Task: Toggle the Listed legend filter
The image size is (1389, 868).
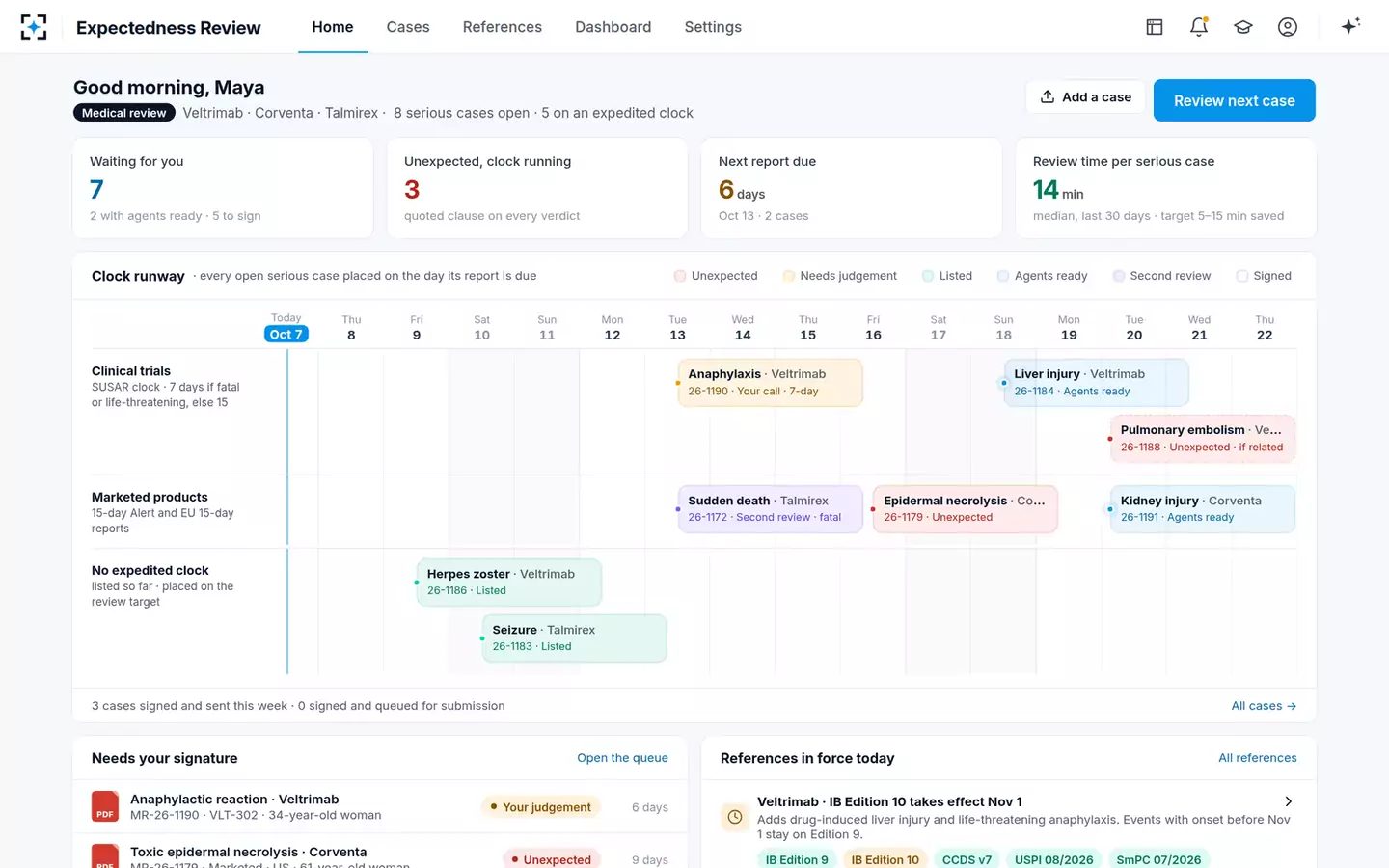Action: (x=947, y=276)
